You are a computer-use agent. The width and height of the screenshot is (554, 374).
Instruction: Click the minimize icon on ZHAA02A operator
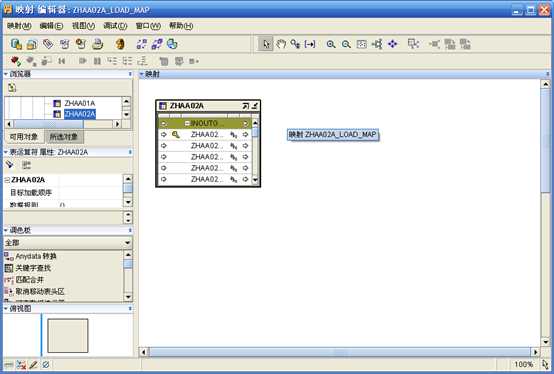point(255,106)
